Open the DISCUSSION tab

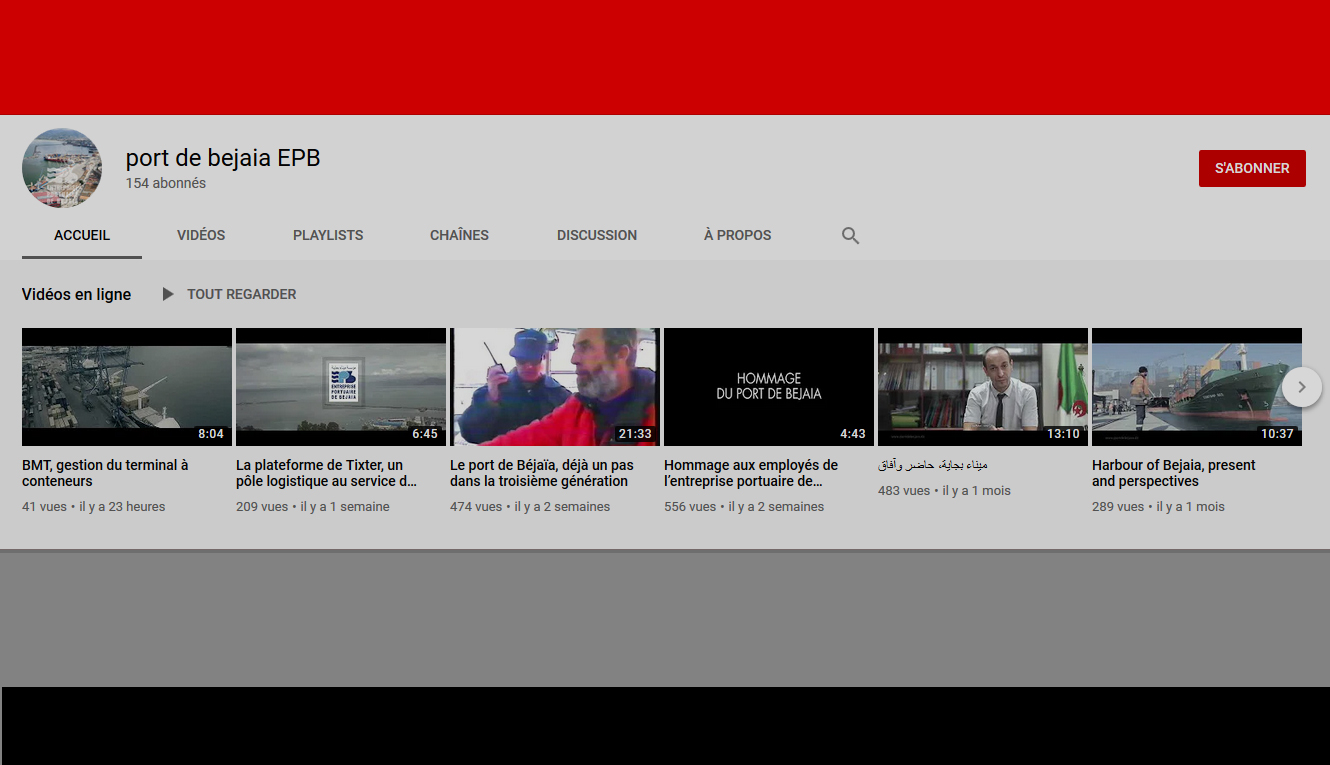(597, 235)
